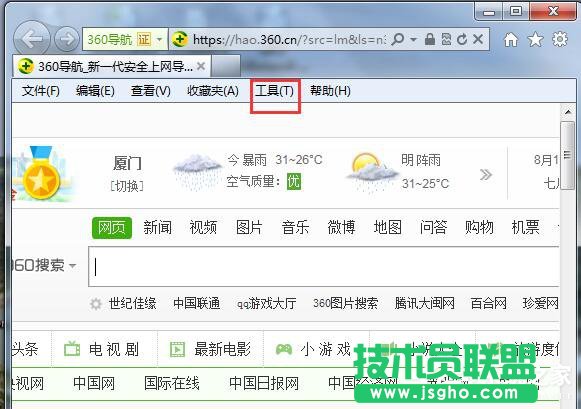Open the 360图片搜索 link

[x=345, y=303]
